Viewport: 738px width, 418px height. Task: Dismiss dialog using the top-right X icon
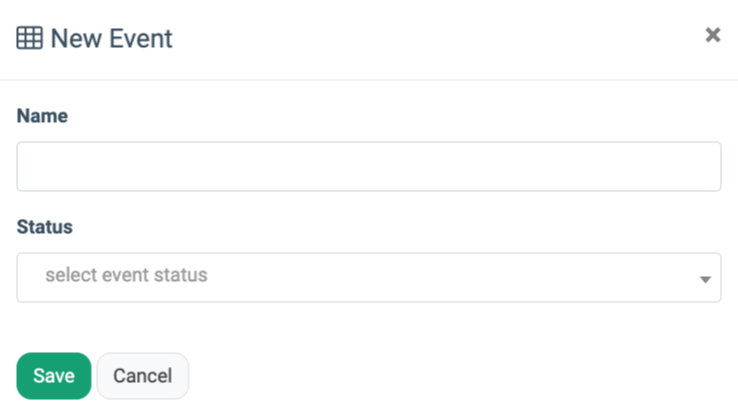[x=713, y=35]
